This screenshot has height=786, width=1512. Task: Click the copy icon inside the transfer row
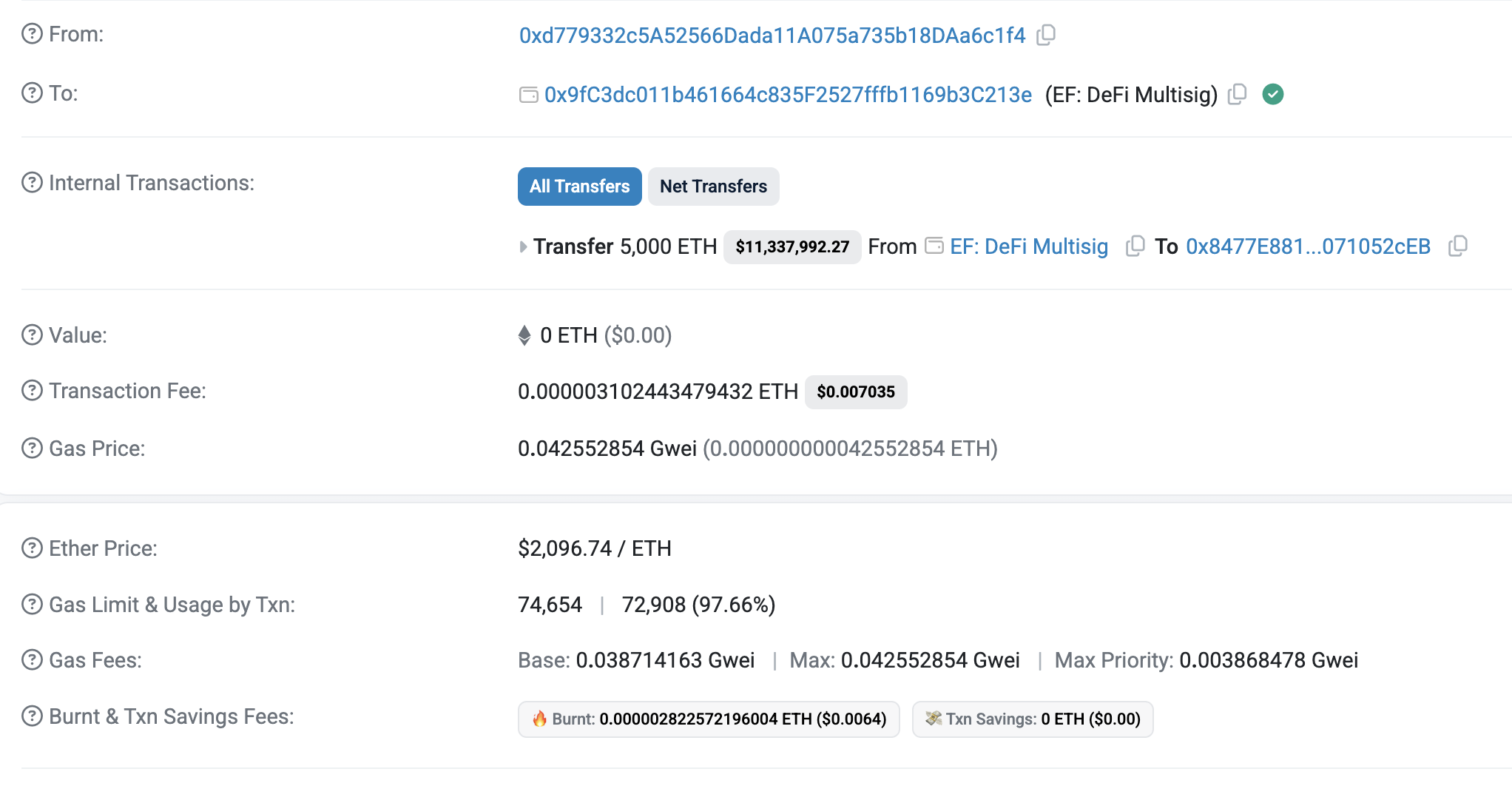(1135, 246)
